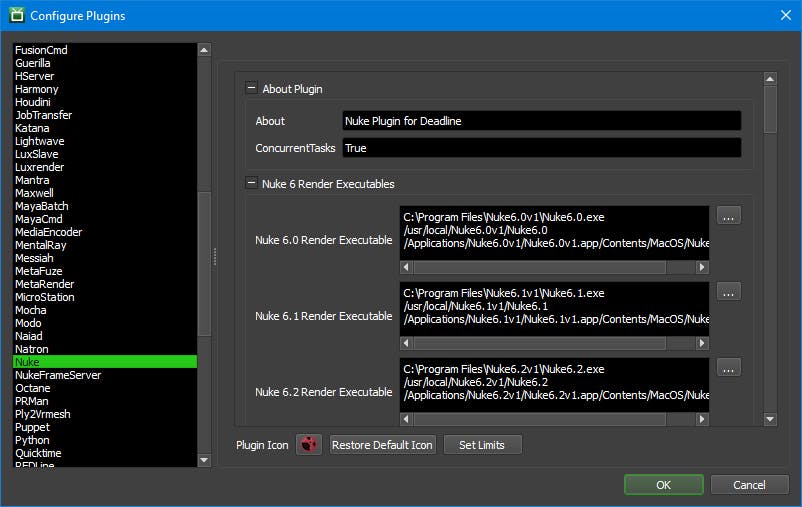The width and height of the screenshot is (802, 507).
Task: Click right arrow of Nuke 6.0 path scrollbar
Action: [702, 267]
